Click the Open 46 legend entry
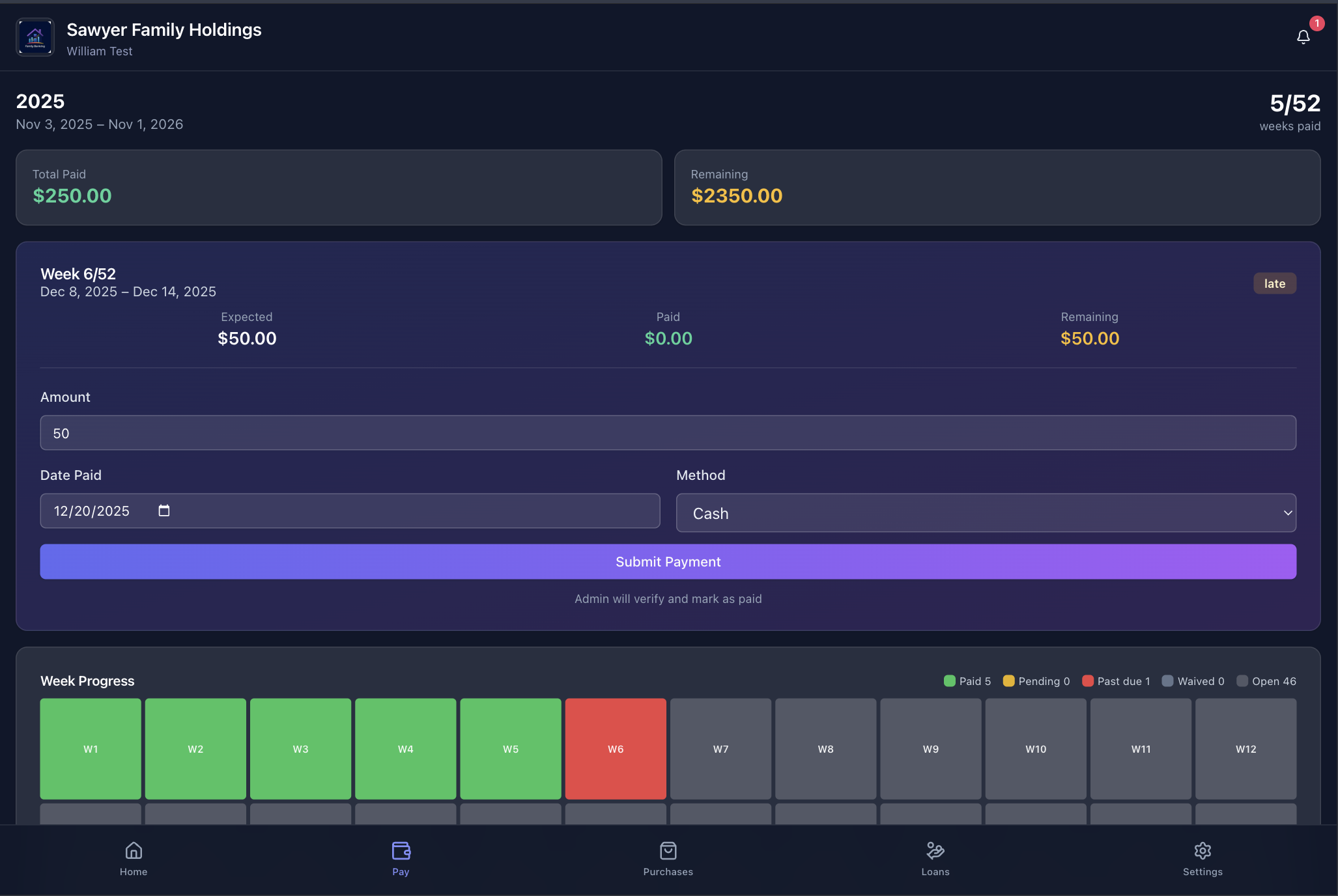 1266,681
